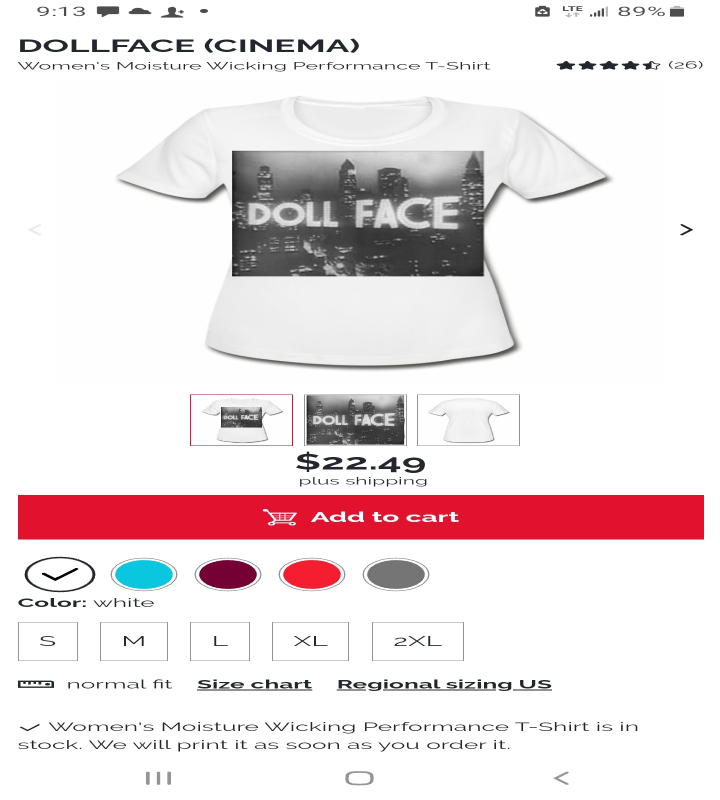Choose the burgundy color swatch
This screenshot has height=800, width=720.
(228, 574)
